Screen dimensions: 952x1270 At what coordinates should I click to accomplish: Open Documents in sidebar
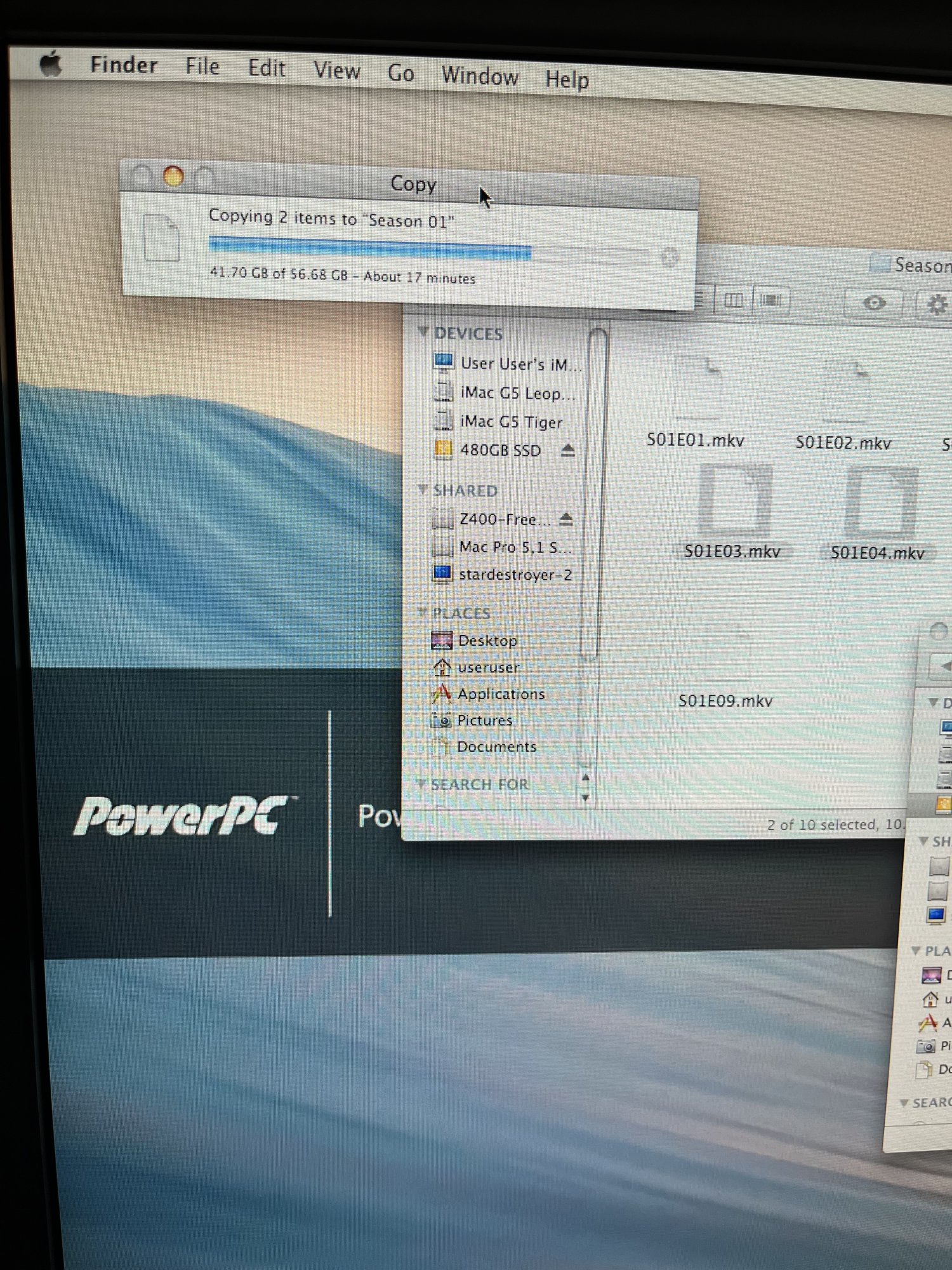484,747
